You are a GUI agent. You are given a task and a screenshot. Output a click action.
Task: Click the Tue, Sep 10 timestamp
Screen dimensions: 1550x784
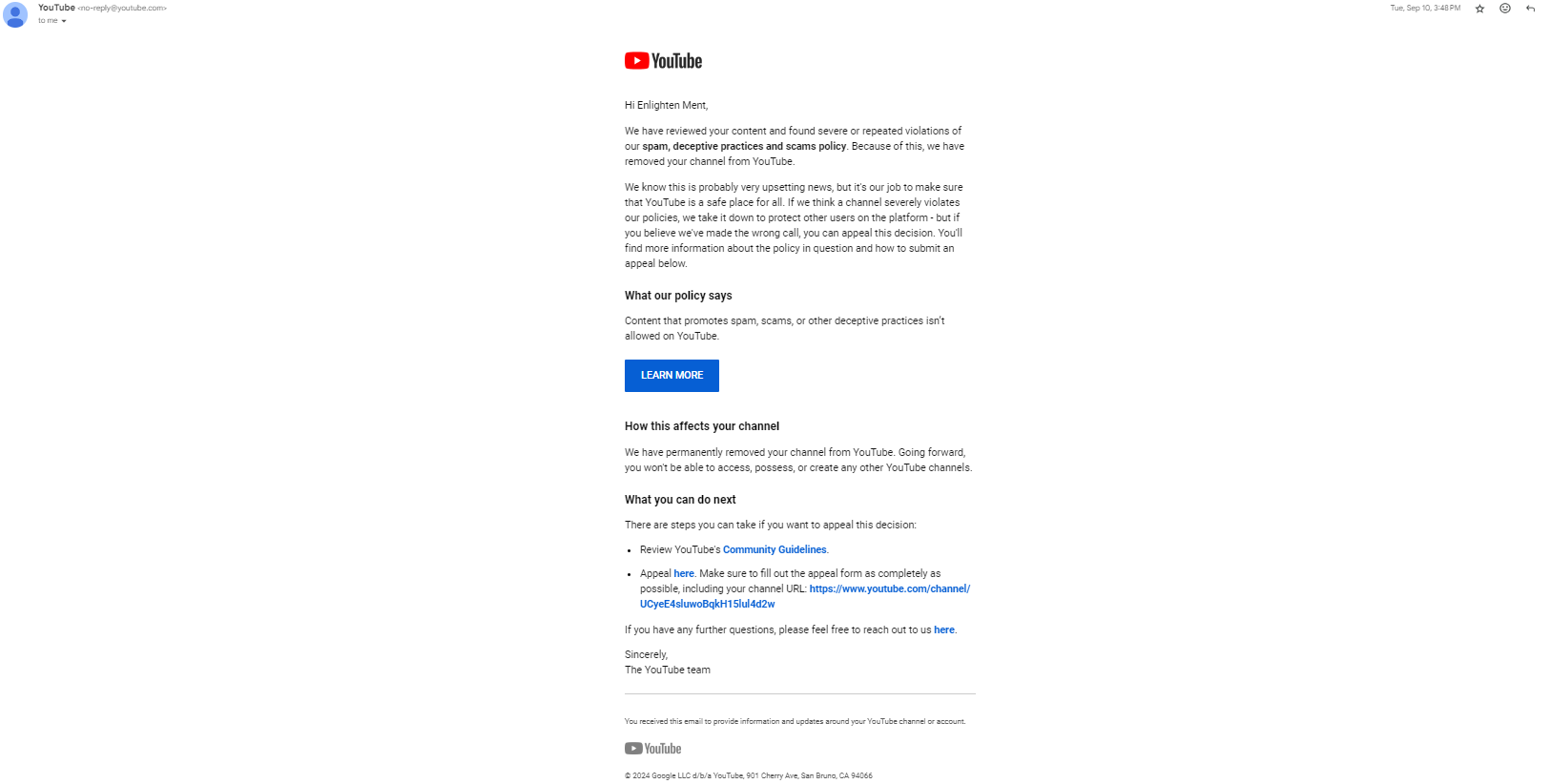click(1425, 8)
